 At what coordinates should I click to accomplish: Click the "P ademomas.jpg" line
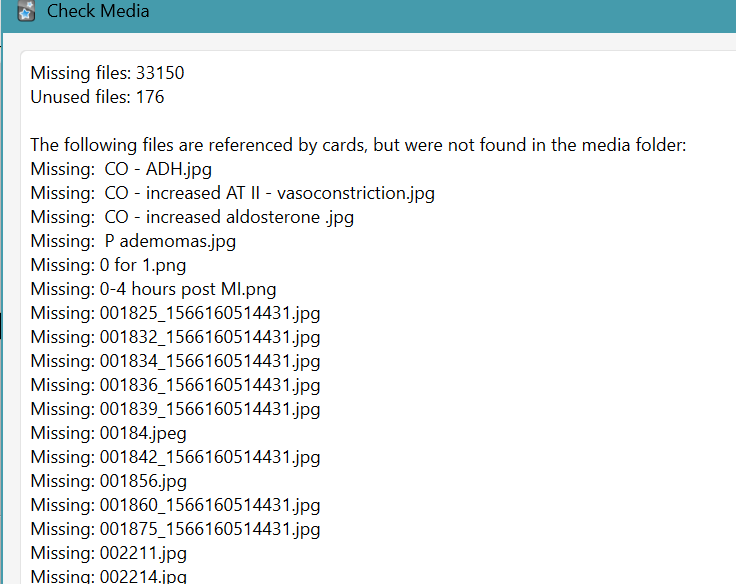pyautogui.click(x=133, y=241)
